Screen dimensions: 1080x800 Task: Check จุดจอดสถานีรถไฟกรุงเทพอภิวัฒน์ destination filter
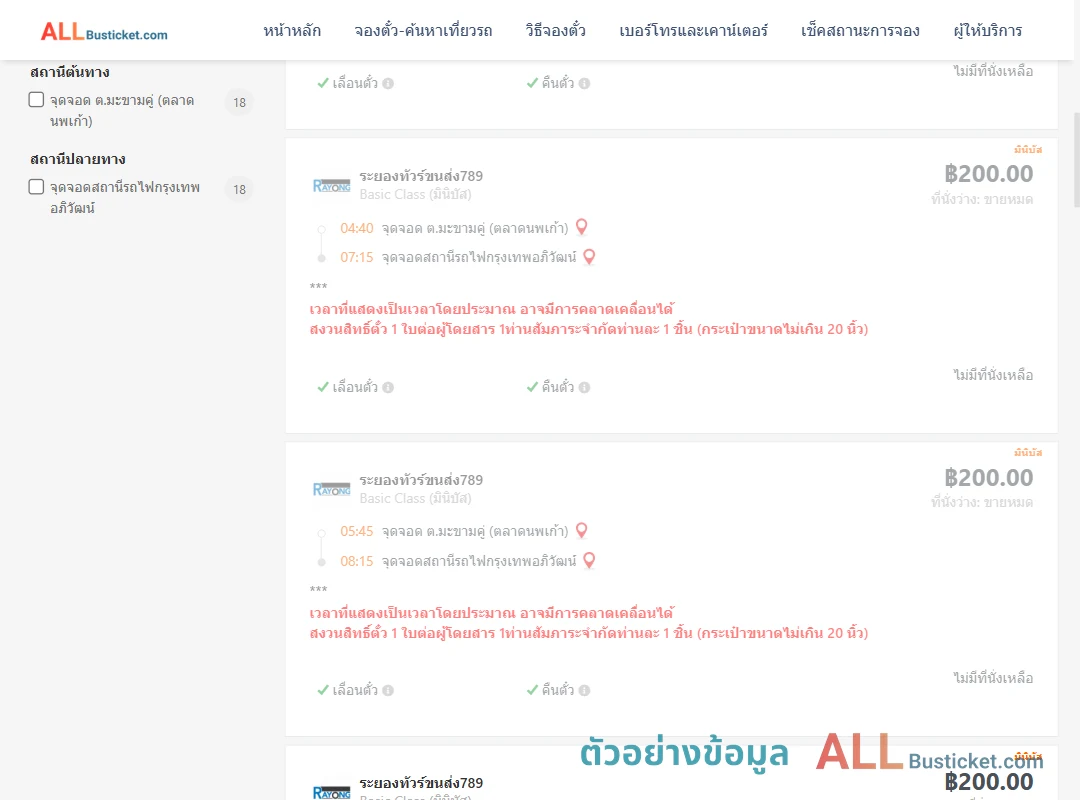point(37,187)
